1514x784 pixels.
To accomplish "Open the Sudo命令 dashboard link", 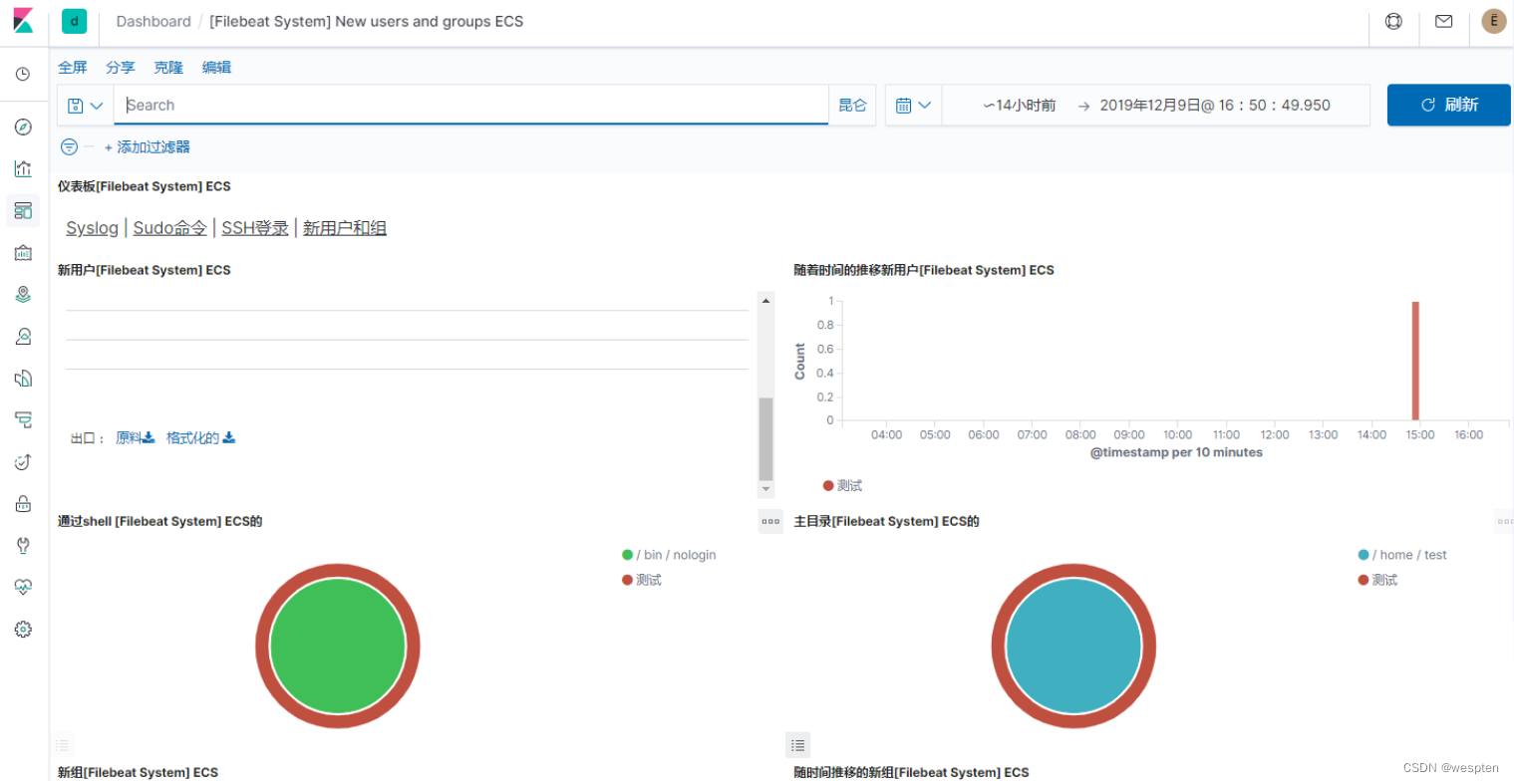I will click(170, 228).
